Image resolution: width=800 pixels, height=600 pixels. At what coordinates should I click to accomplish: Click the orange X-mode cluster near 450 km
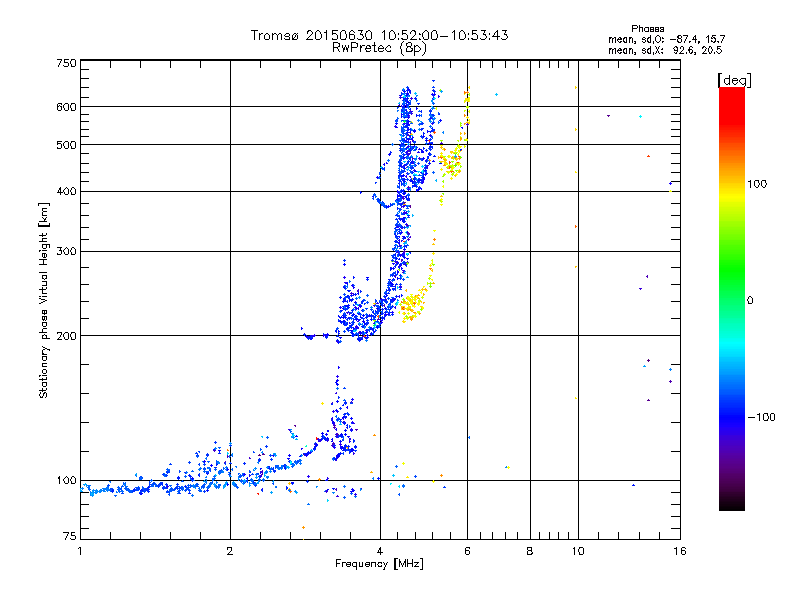pyautogui.click(x=450, y=162)
